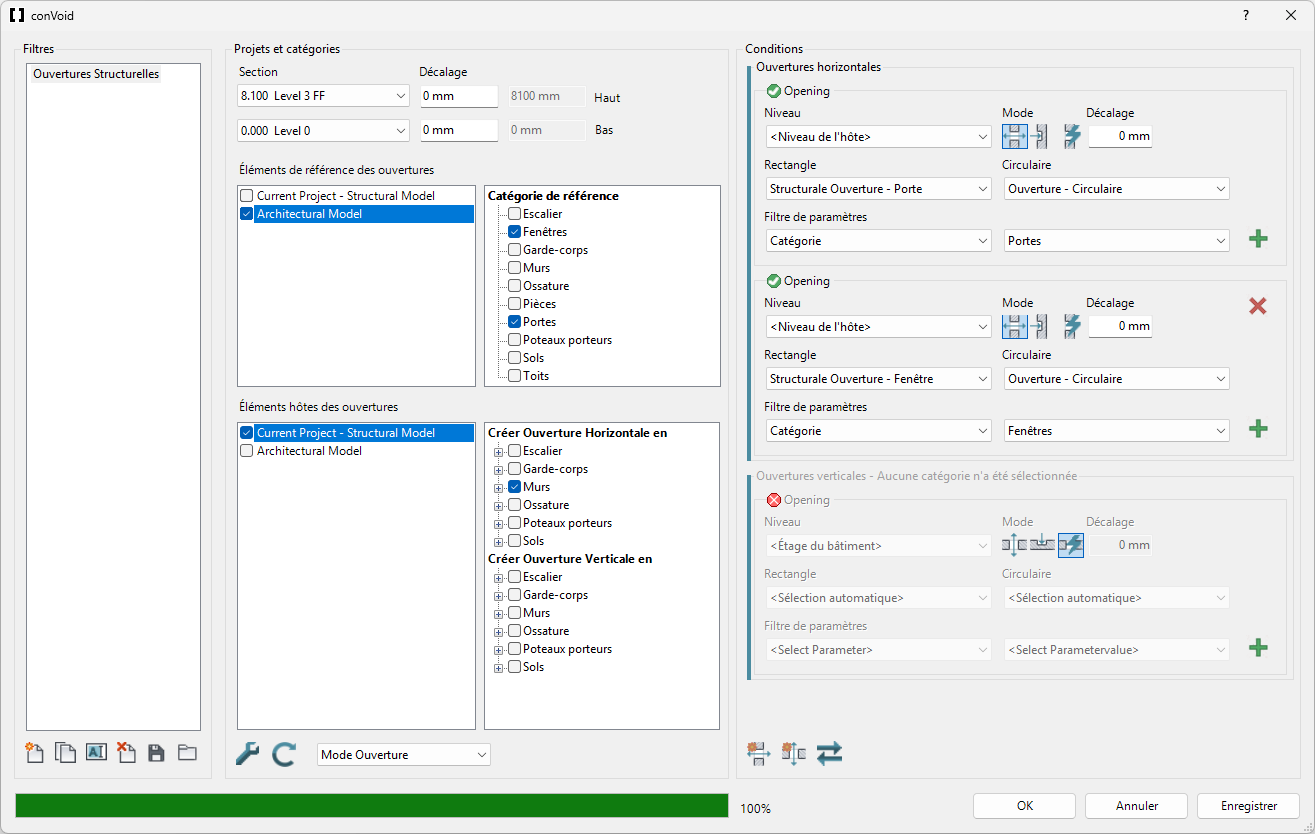
Task: Check the Toits reference category
Action: coord(514,376)
